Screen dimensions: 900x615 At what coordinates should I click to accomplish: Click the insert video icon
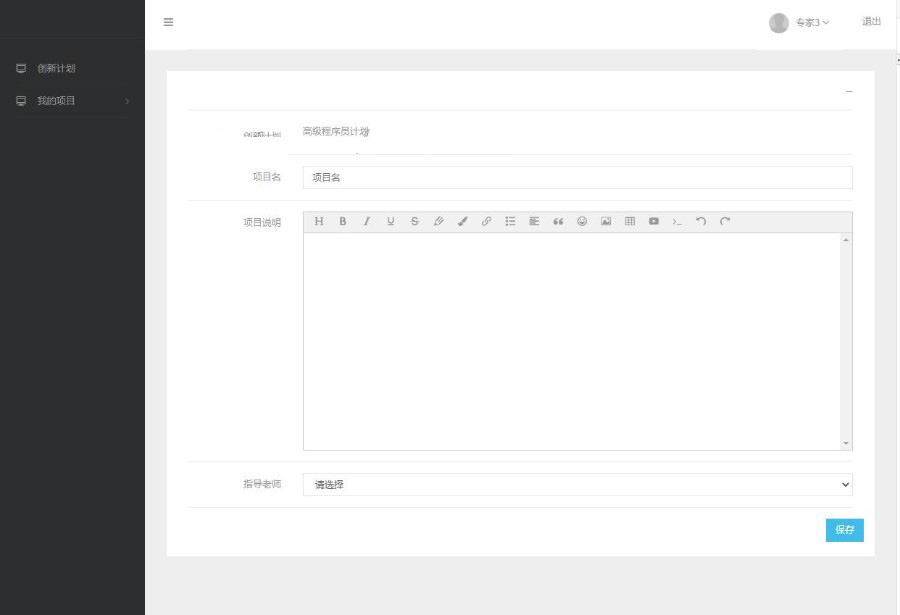[654, 222]
